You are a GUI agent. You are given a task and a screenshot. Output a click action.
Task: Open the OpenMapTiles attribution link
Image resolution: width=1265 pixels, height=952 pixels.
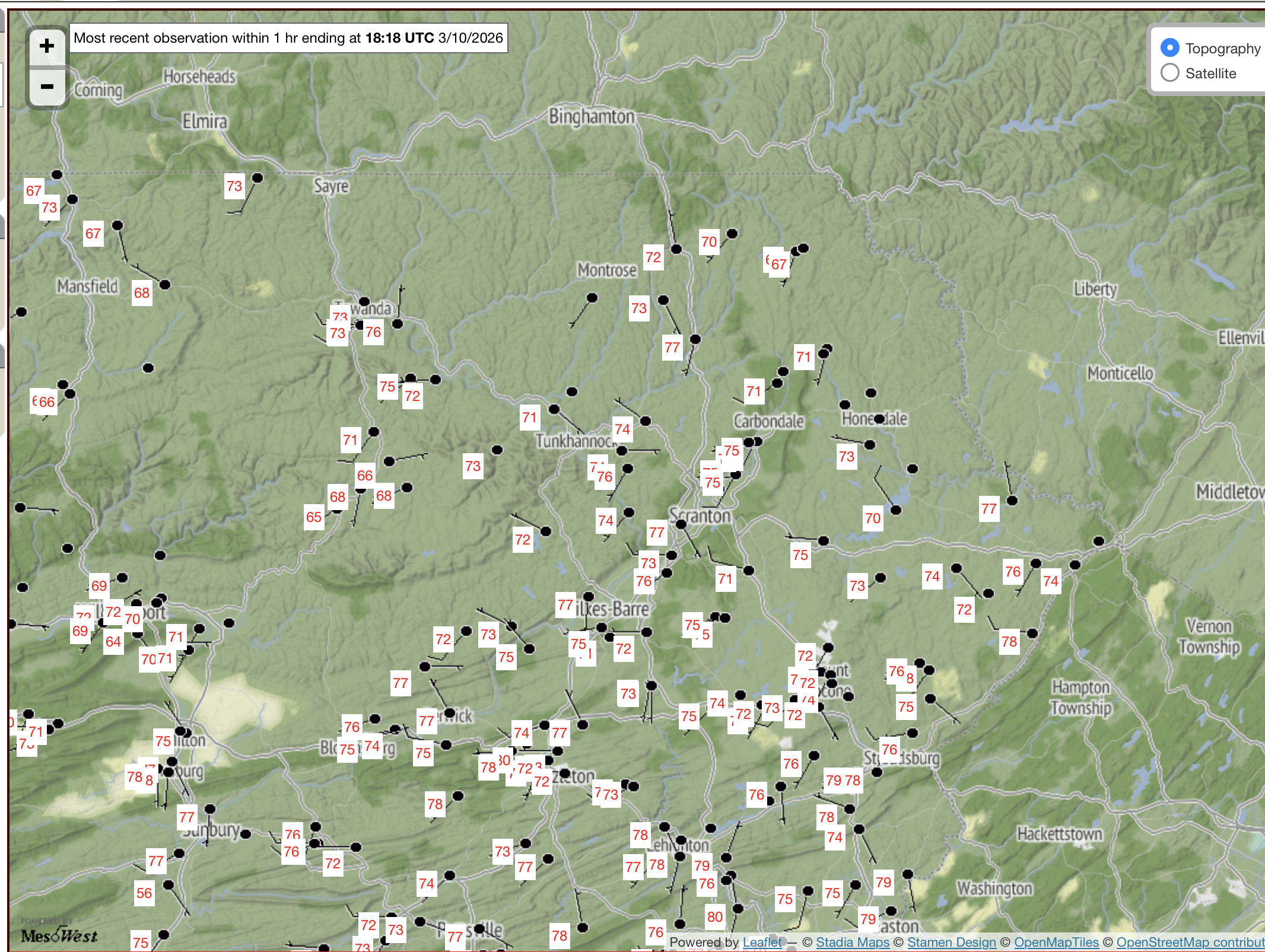click(x=1056, y=942)
